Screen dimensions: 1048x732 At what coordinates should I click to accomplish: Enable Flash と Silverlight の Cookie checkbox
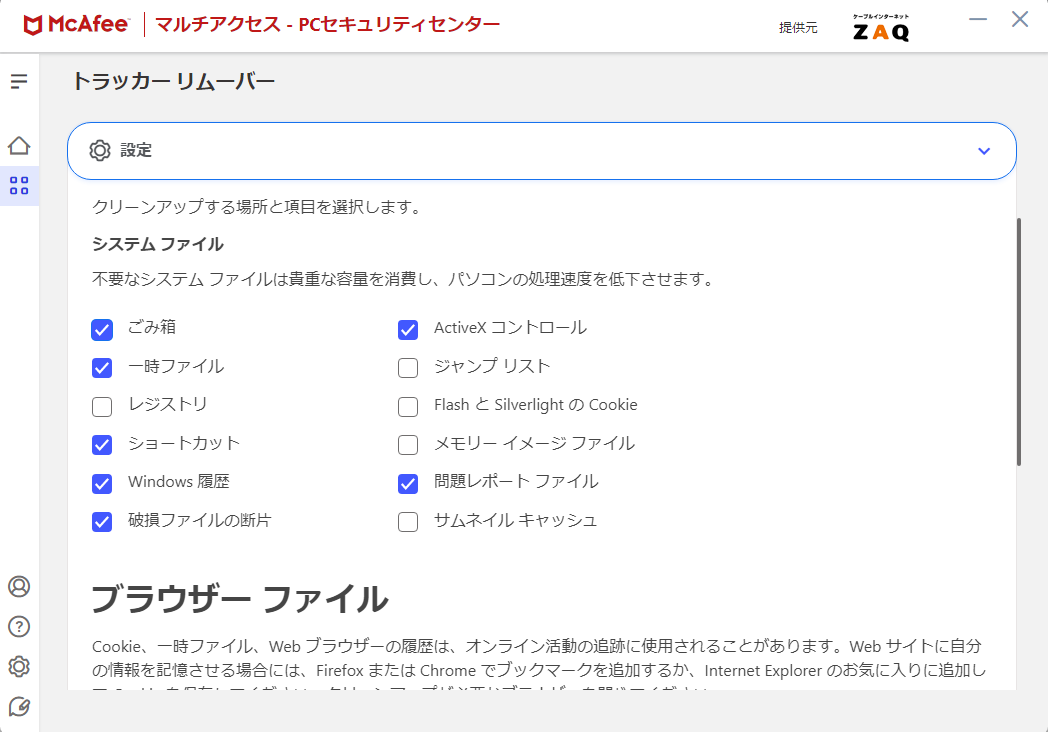click(408, 406)
